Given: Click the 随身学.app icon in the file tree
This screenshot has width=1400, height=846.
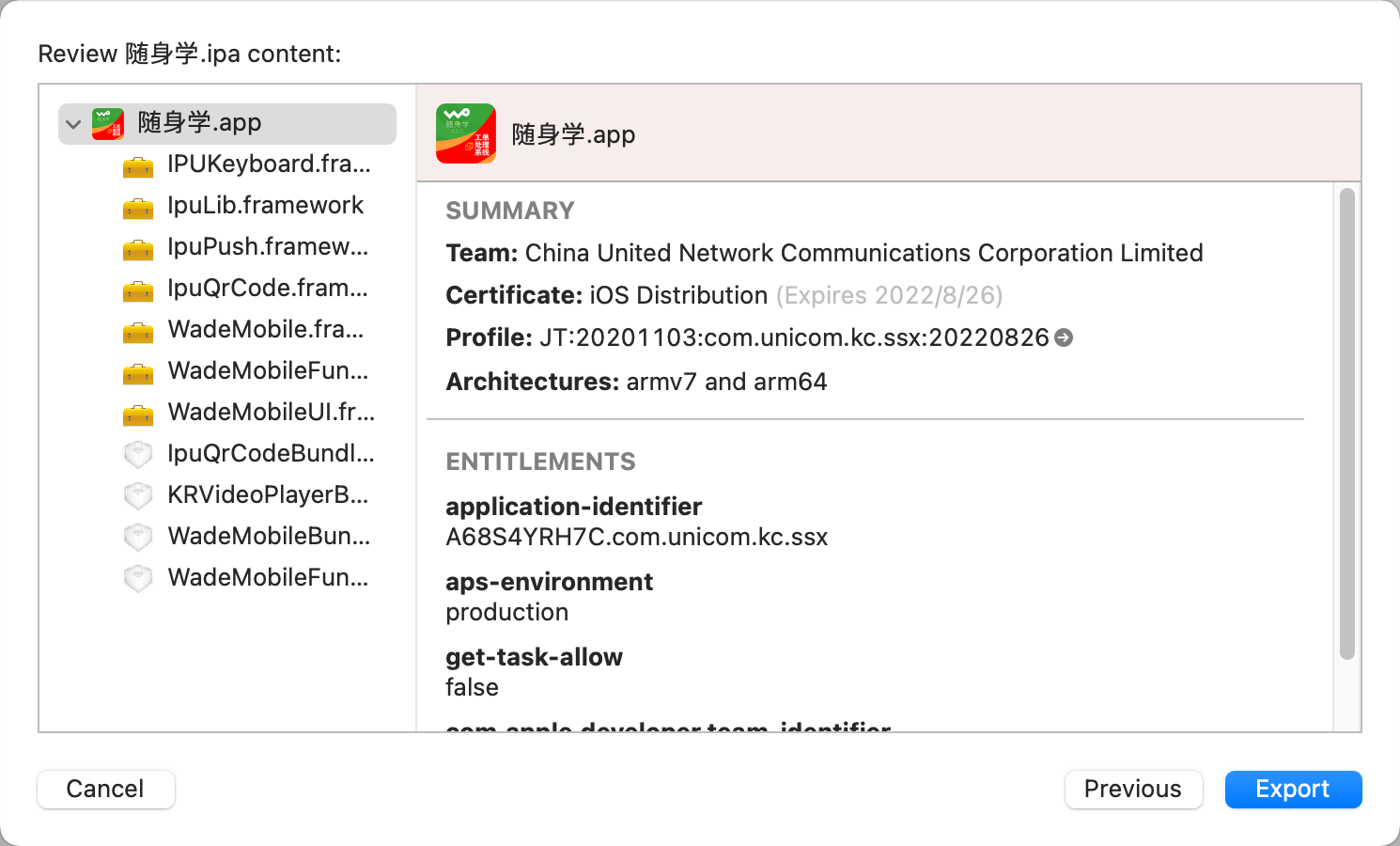Looking at the screenshot, I should 108,123.
